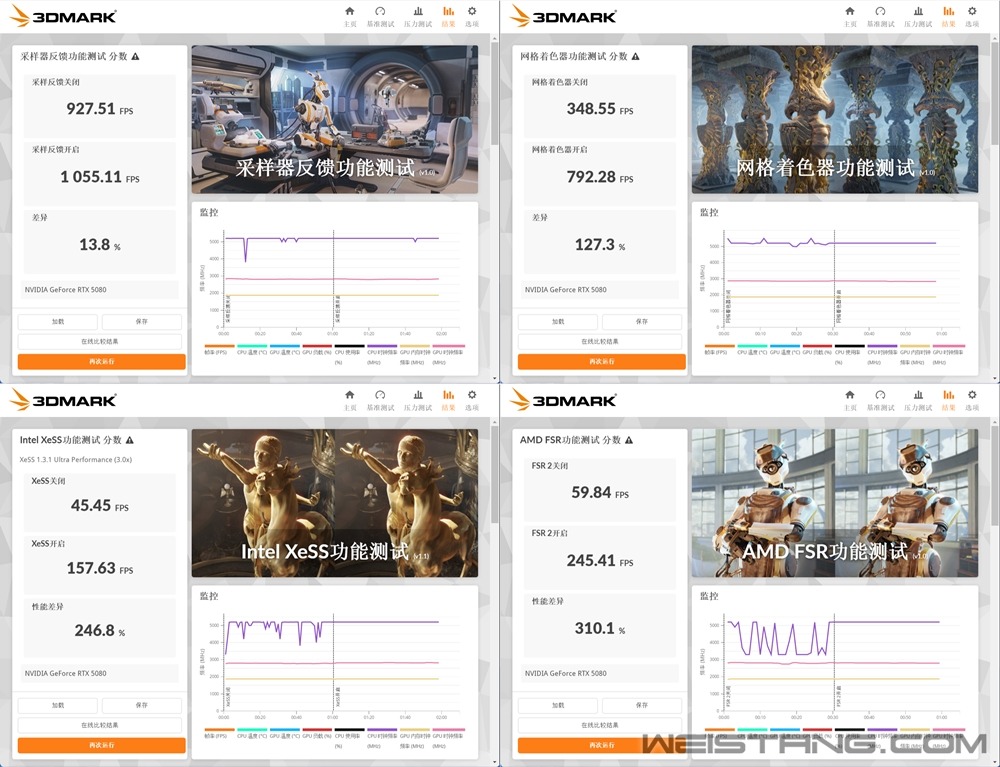
Task: Select 结果 tab in AMD FSR window
Action: tap(948, 400)
